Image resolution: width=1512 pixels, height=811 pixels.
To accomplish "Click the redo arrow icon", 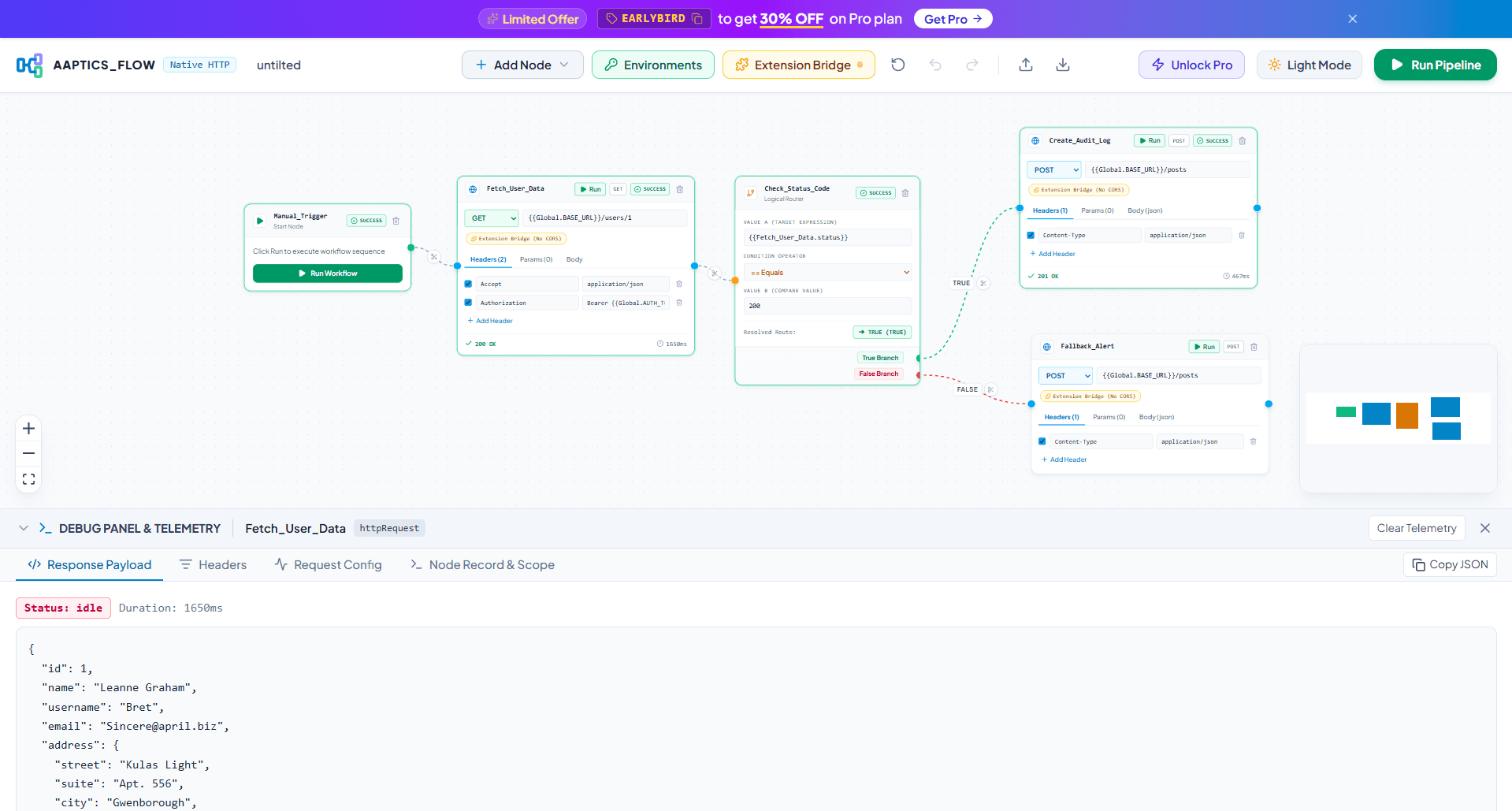I will coord(972,65).
